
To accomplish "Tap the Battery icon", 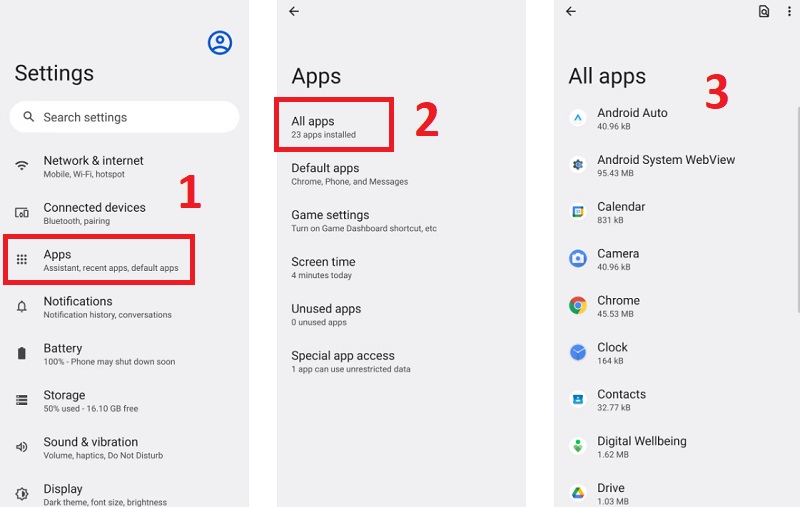I will pos(22,353).
